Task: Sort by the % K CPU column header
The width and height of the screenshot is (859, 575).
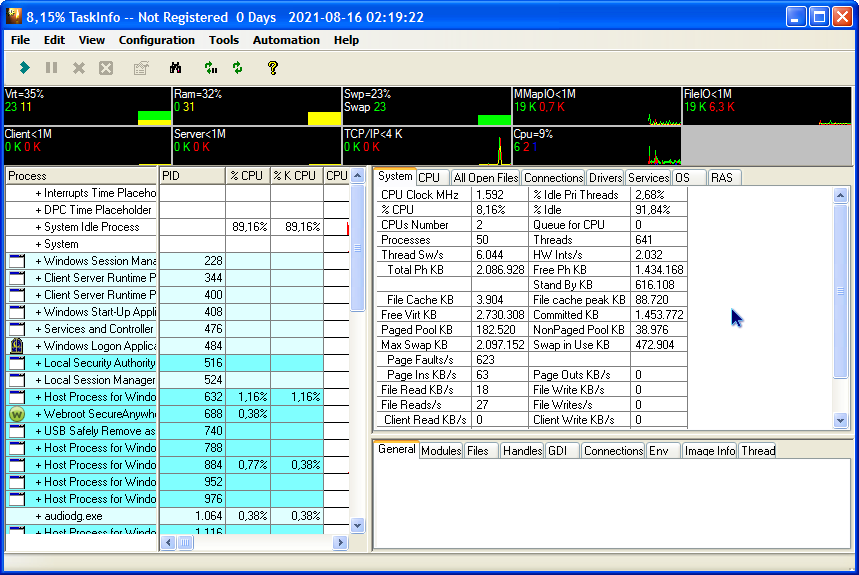Action: 296,176
